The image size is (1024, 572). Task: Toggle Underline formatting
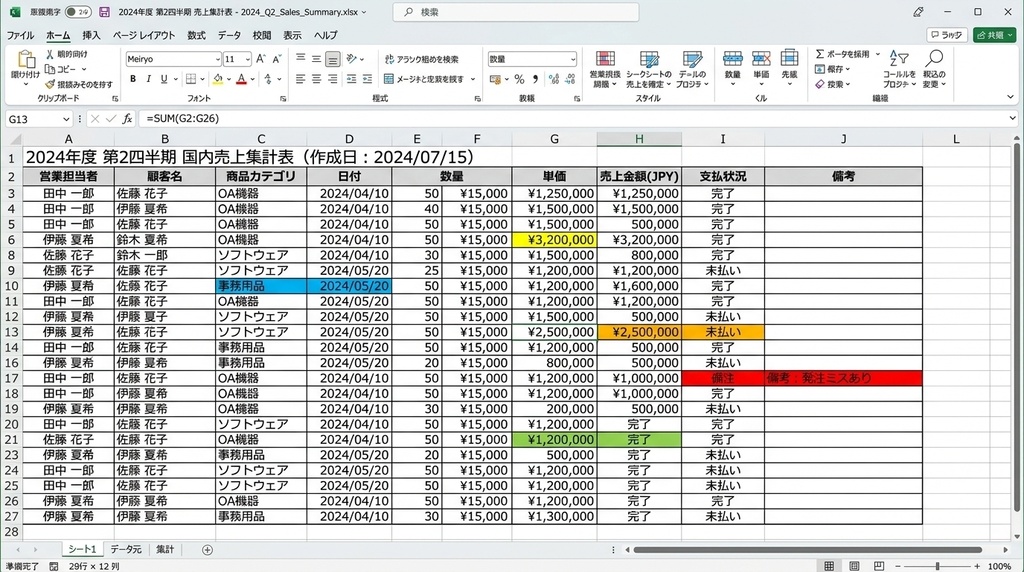click(x=163, y=79)
